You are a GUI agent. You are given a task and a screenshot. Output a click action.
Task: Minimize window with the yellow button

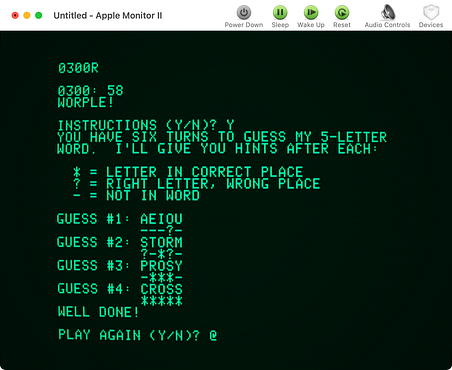pyautogui.click(x=27, y=15)
